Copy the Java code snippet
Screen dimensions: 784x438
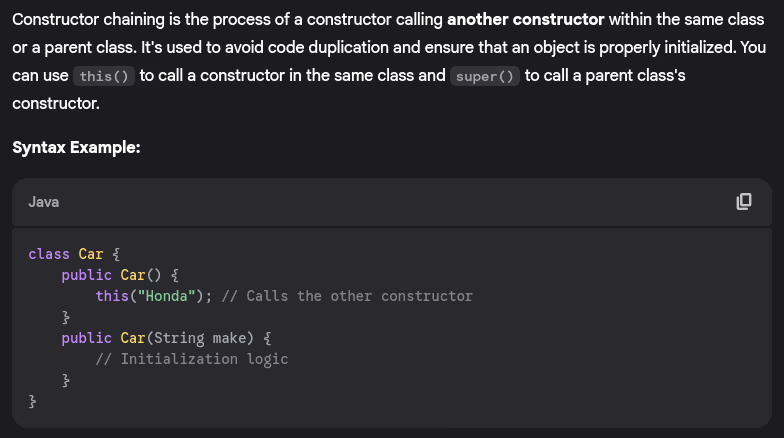[743, 202]
